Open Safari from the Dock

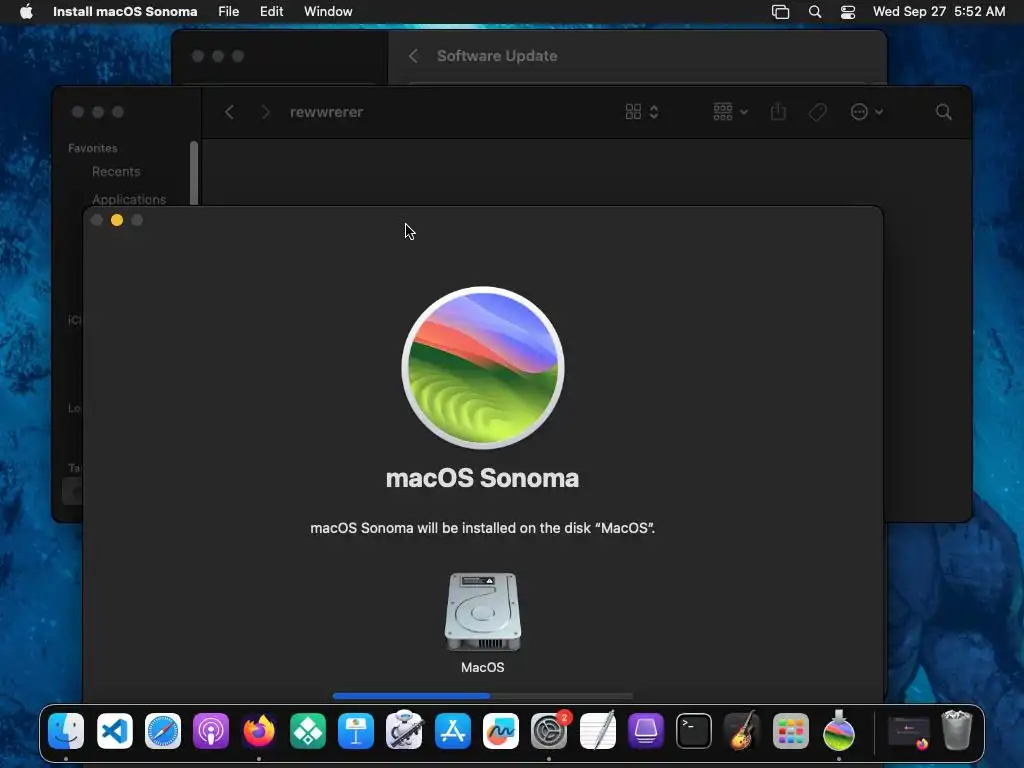click(x=163, y=731)
